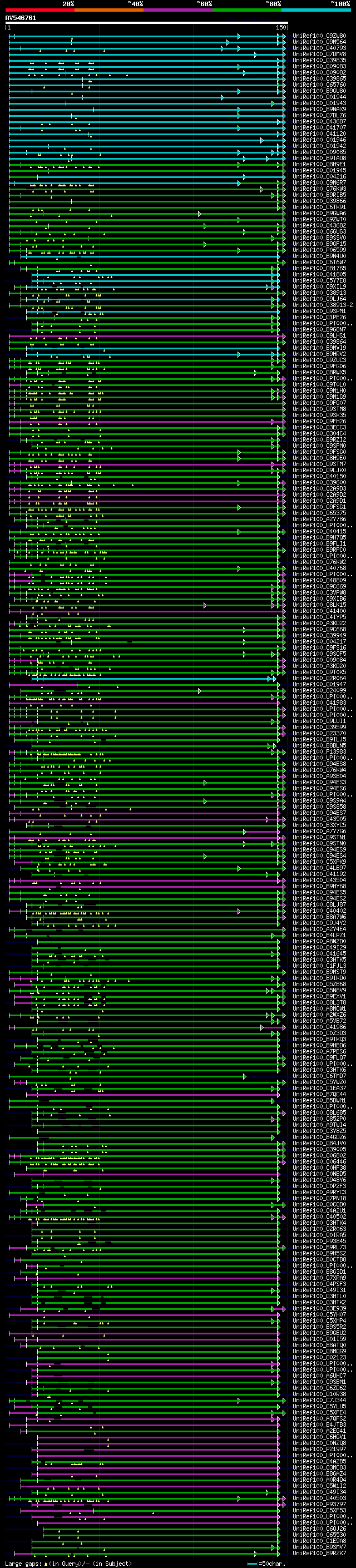
Task: Click the purple alignment bar for UniRef100_Q9LHS1
Action: click(146, 336)
